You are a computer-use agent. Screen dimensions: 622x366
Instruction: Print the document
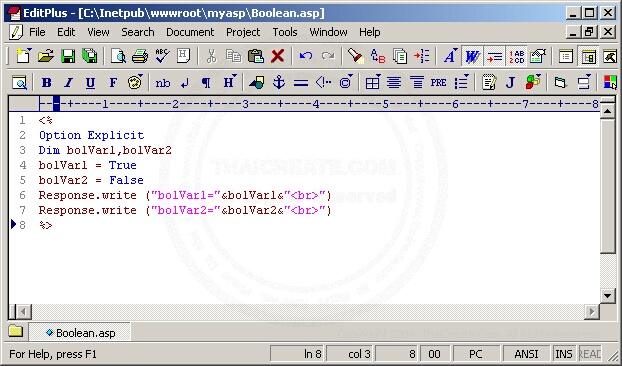point(140,56)
